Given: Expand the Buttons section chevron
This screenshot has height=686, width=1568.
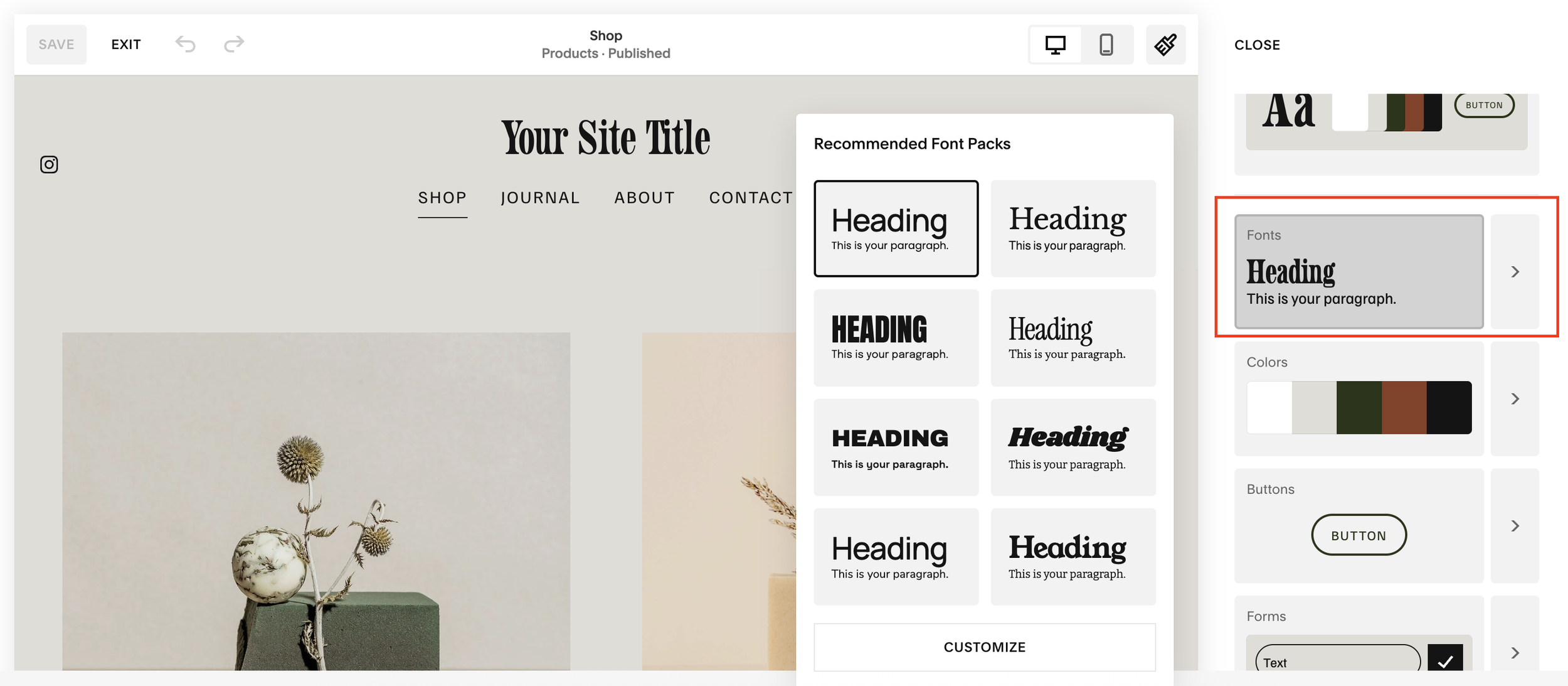Looking at the screenshot, I should coord(1515,526).
